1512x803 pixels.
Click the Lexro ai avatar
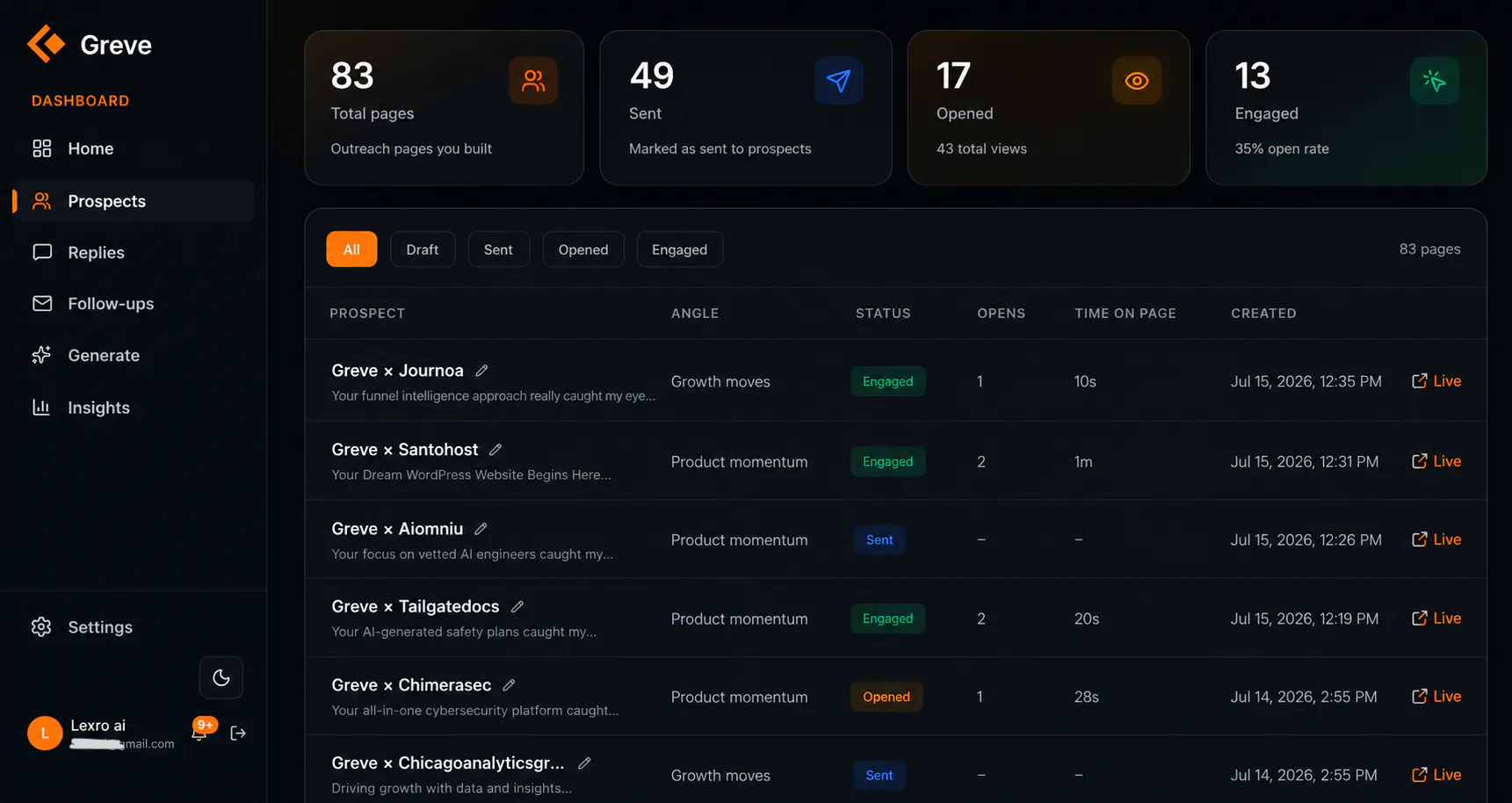(x=45, y=733)
